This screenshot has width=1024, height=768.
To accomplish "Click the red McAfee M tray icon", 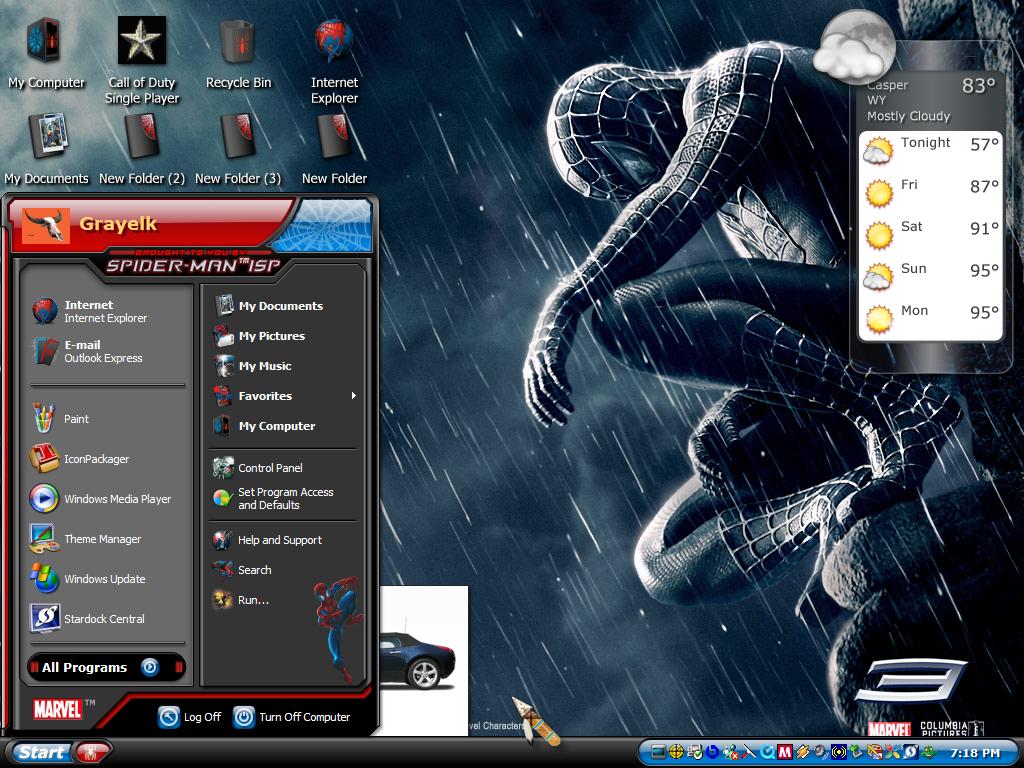I will pos(785,752).
